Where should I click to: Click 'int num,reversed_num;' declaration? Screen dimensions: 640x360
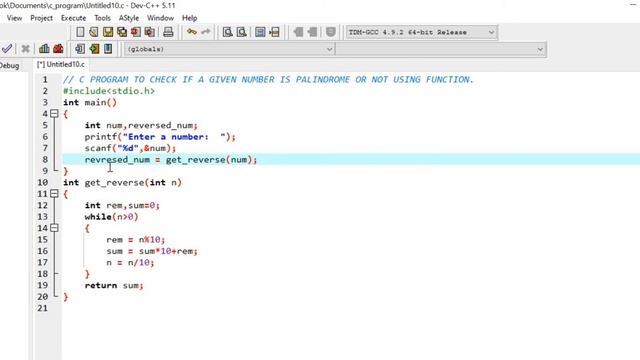pos(141,125)
